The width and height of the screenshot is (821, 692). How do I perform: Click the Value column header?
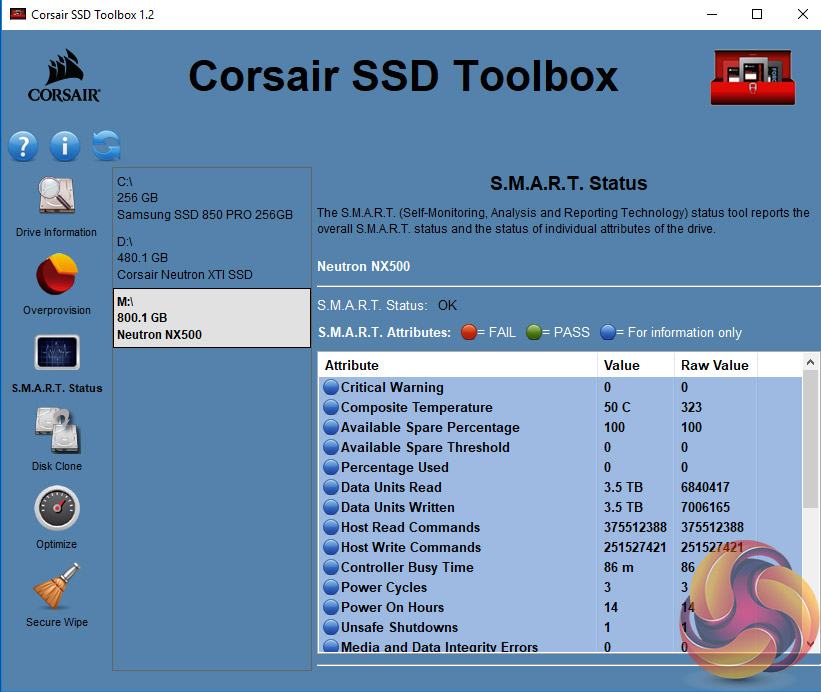tap(634, 365)
